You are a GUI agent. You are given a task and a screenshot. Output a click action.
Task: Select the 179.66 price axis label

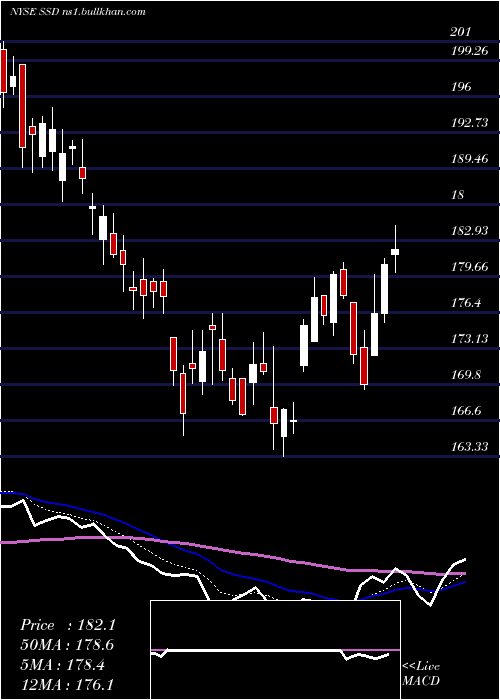tap(469, 267)
